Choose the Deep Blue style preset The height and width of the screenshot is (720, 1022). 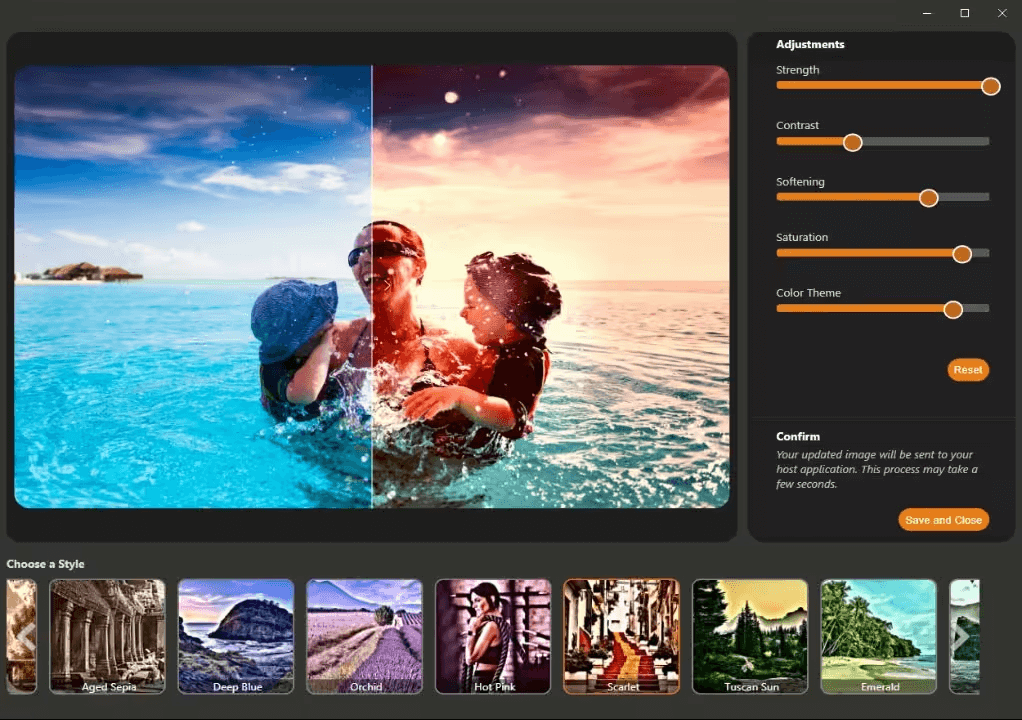236,636
